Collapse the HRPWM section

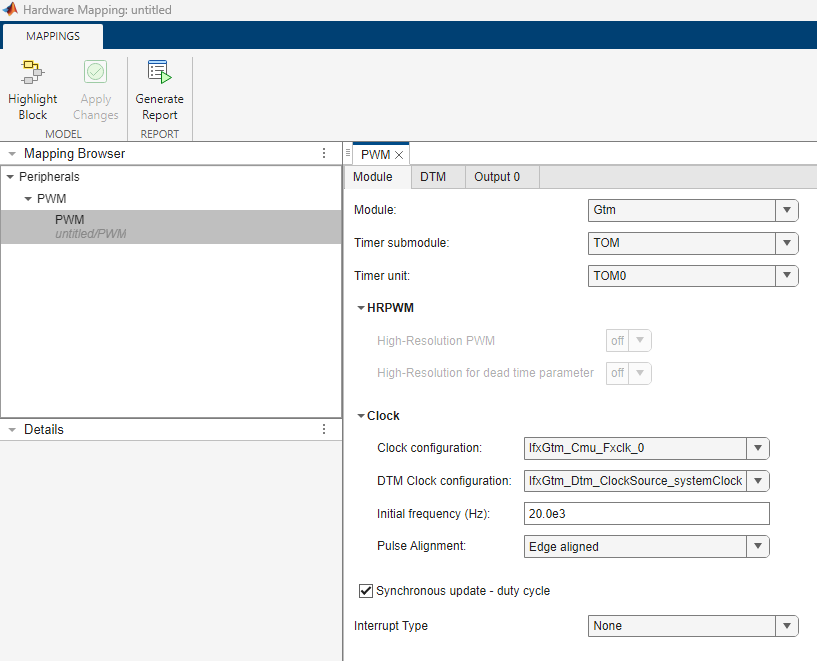pyautogui.click(x=361, y=308)
